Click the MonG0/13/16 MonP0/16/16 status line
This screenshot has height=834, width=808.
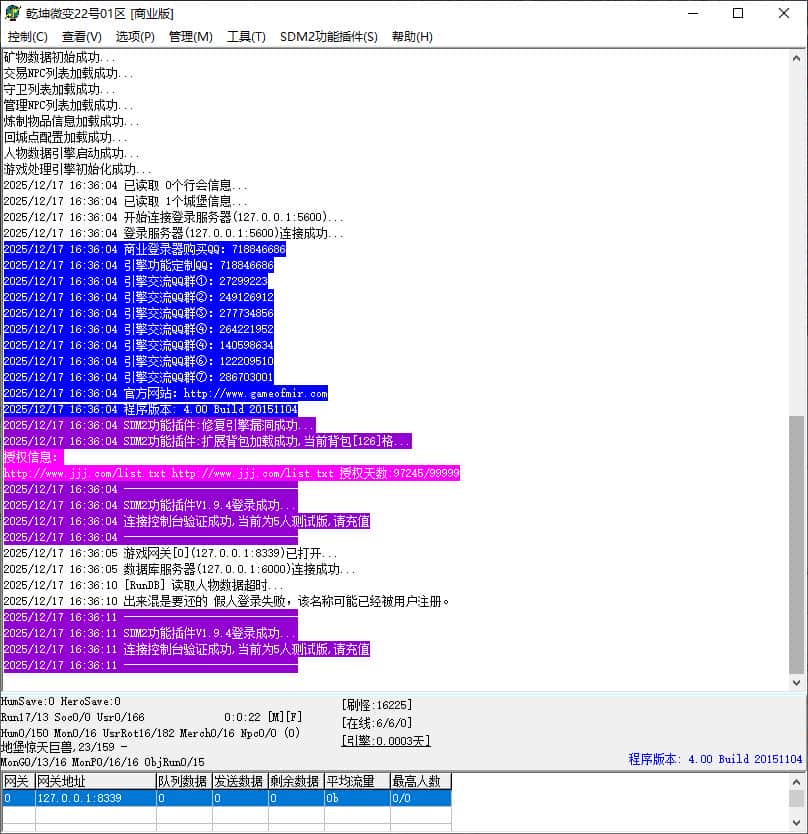103,762
